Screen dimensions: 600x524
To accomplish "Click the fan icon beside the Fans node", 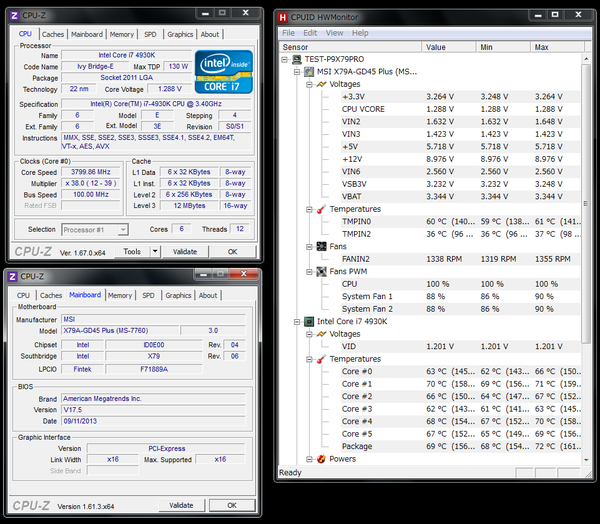I will click(x=321, y=246).
